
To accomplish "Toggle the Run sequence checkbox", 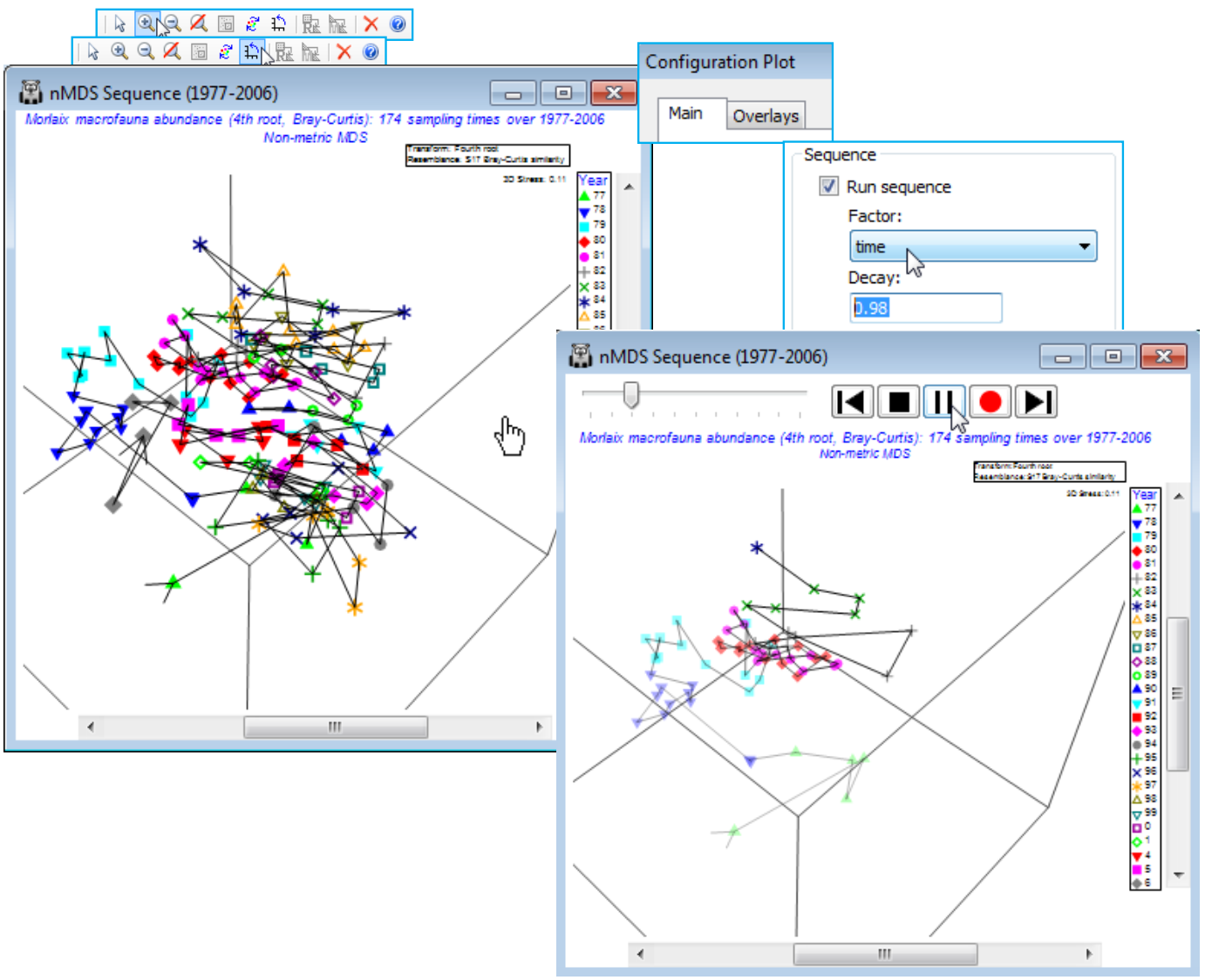I will (828, 186).
